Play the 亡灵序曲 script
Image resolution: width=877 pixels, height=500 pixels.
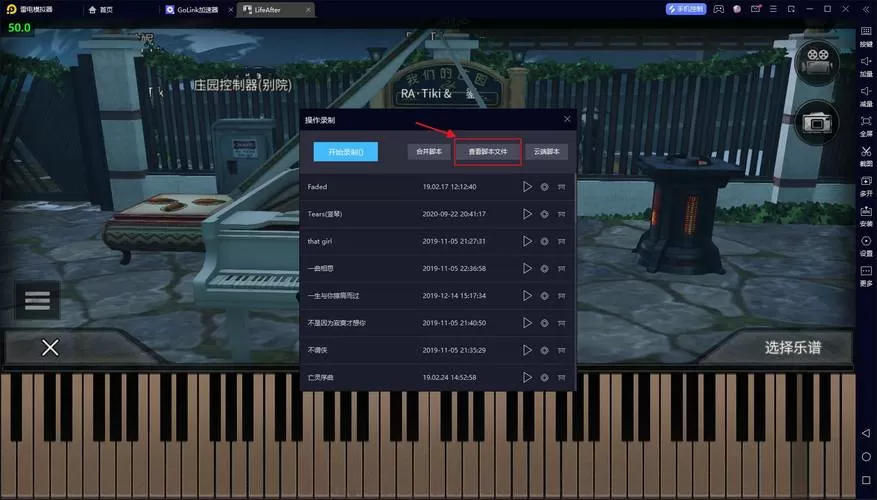click(x=527, y=378)
